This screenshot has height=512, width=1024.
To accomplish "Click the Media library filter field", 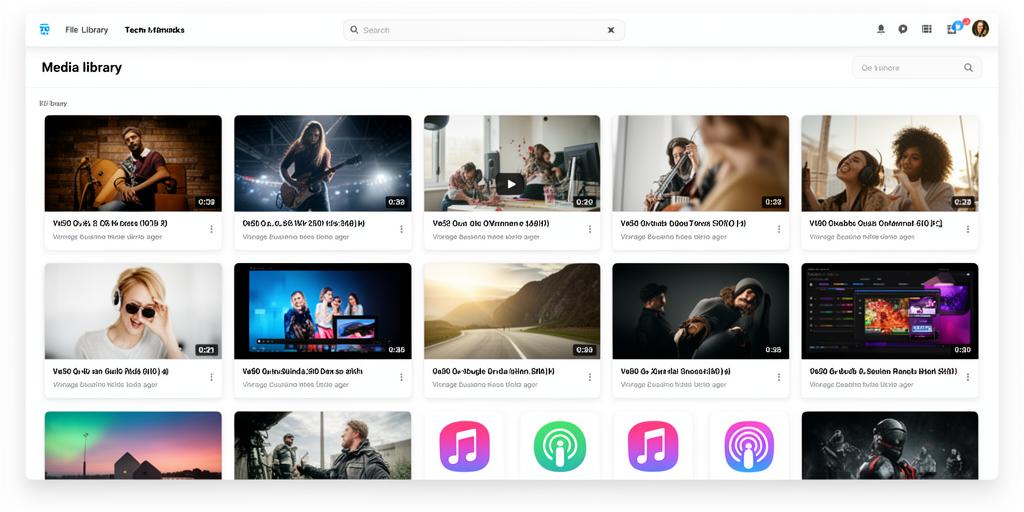I will pyautogui.click(x=916, y=68).
